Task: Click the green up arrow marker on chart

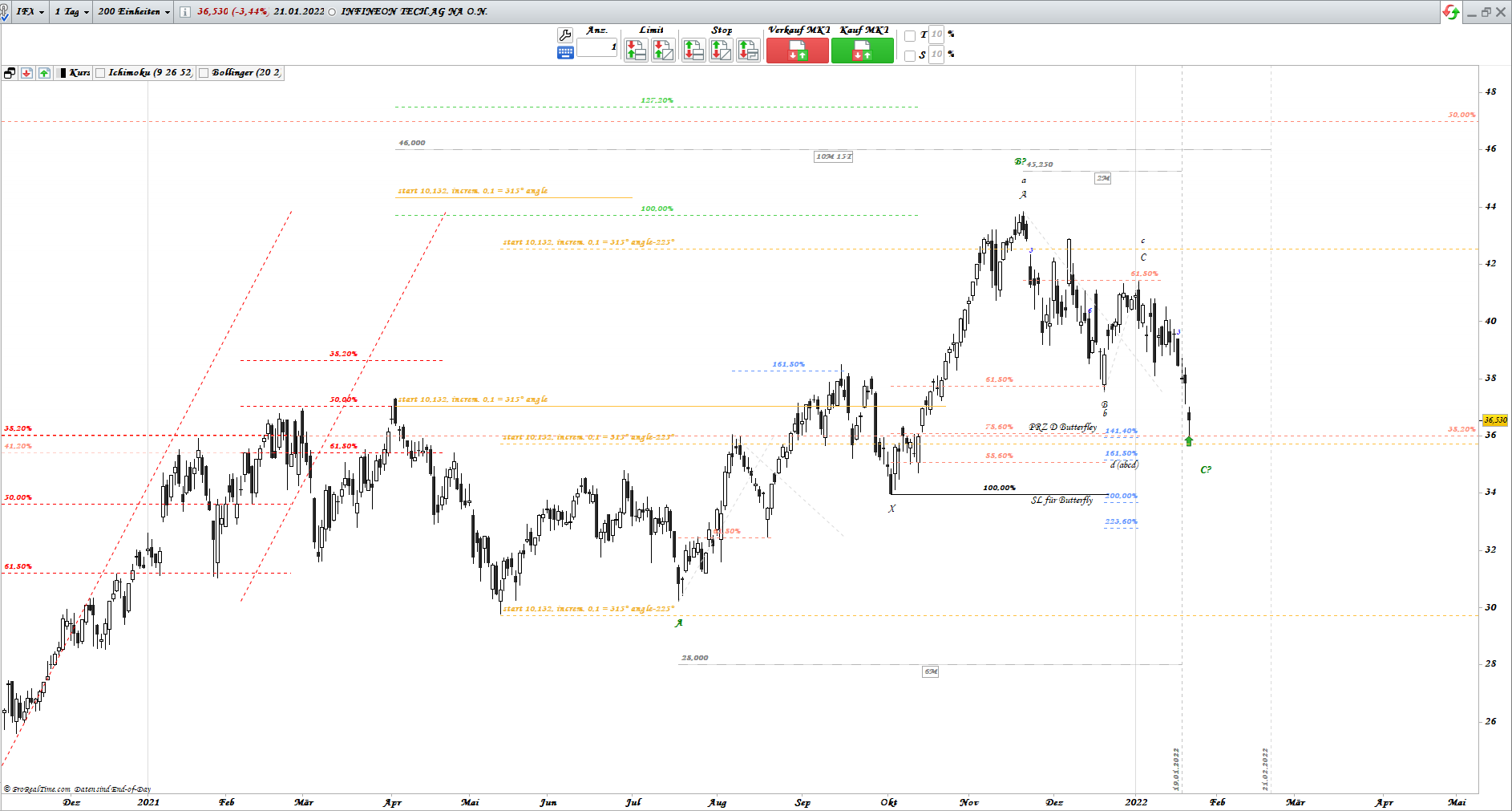Action: point(1189,440)
